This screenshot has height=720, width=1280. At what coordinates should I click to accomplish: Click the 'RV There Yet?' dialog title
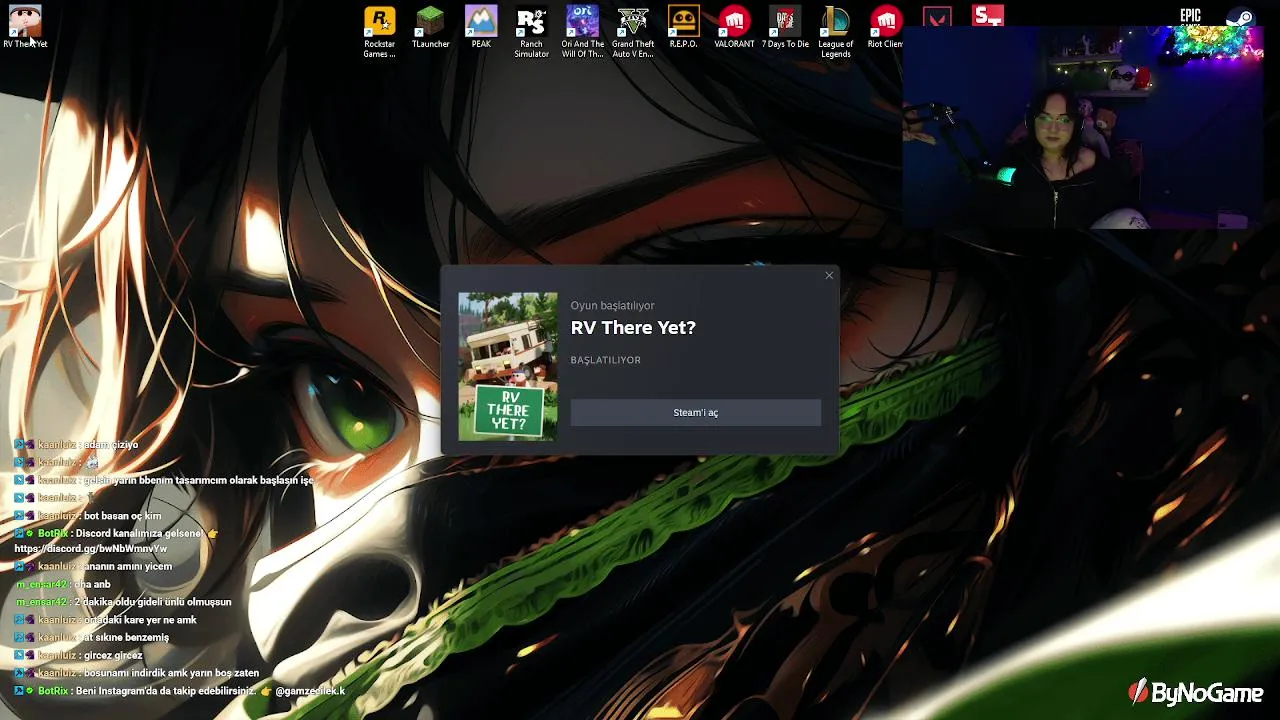(633, 328)
